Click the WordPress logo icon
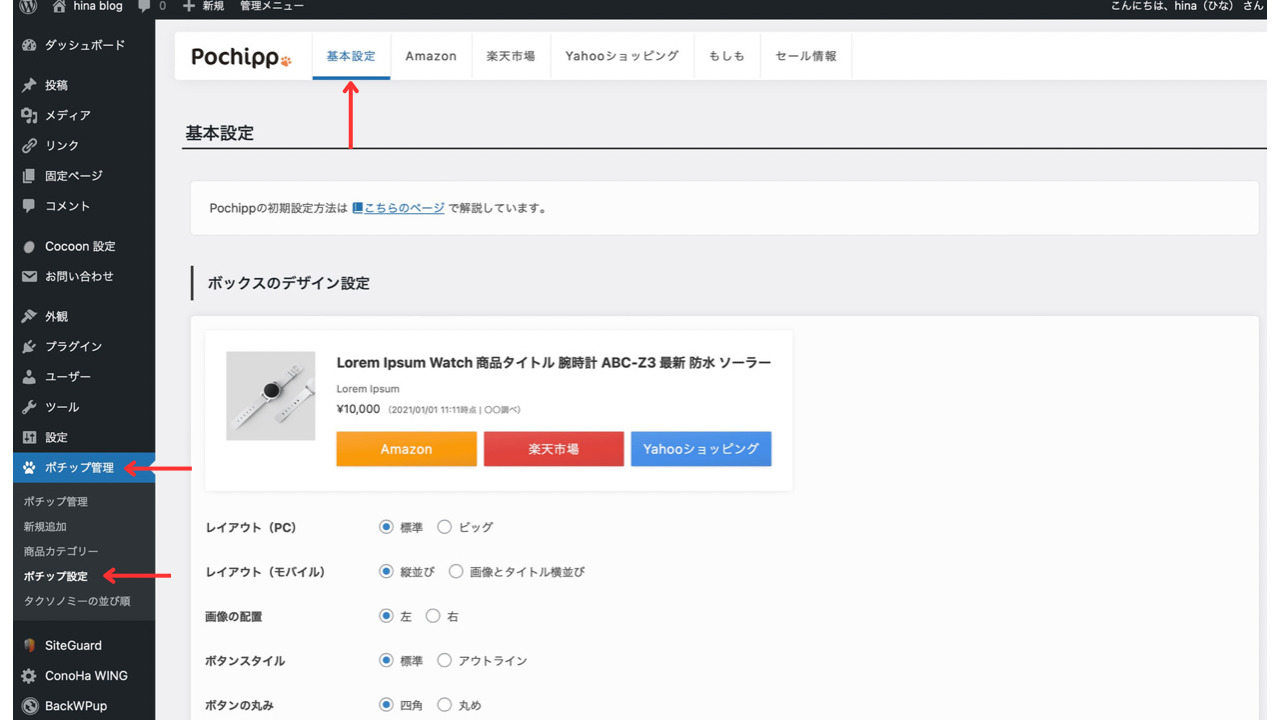This screenshot has height=720, width=1280. pyautogui.click(x=29, y=6)
